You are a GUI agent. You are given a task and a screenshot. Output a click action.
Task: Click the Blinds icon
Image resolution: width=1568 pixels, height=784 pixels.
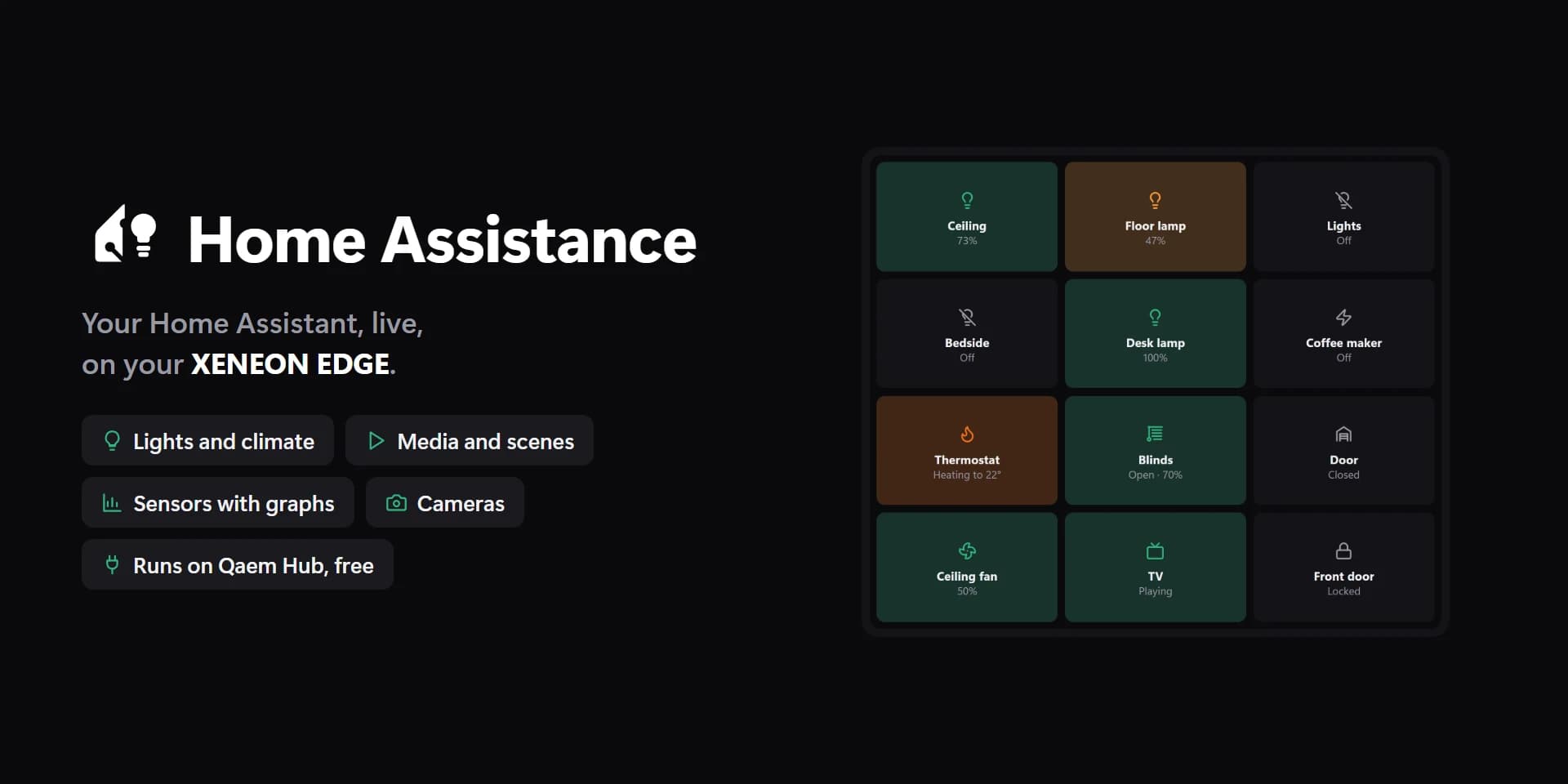(1155, 434)
